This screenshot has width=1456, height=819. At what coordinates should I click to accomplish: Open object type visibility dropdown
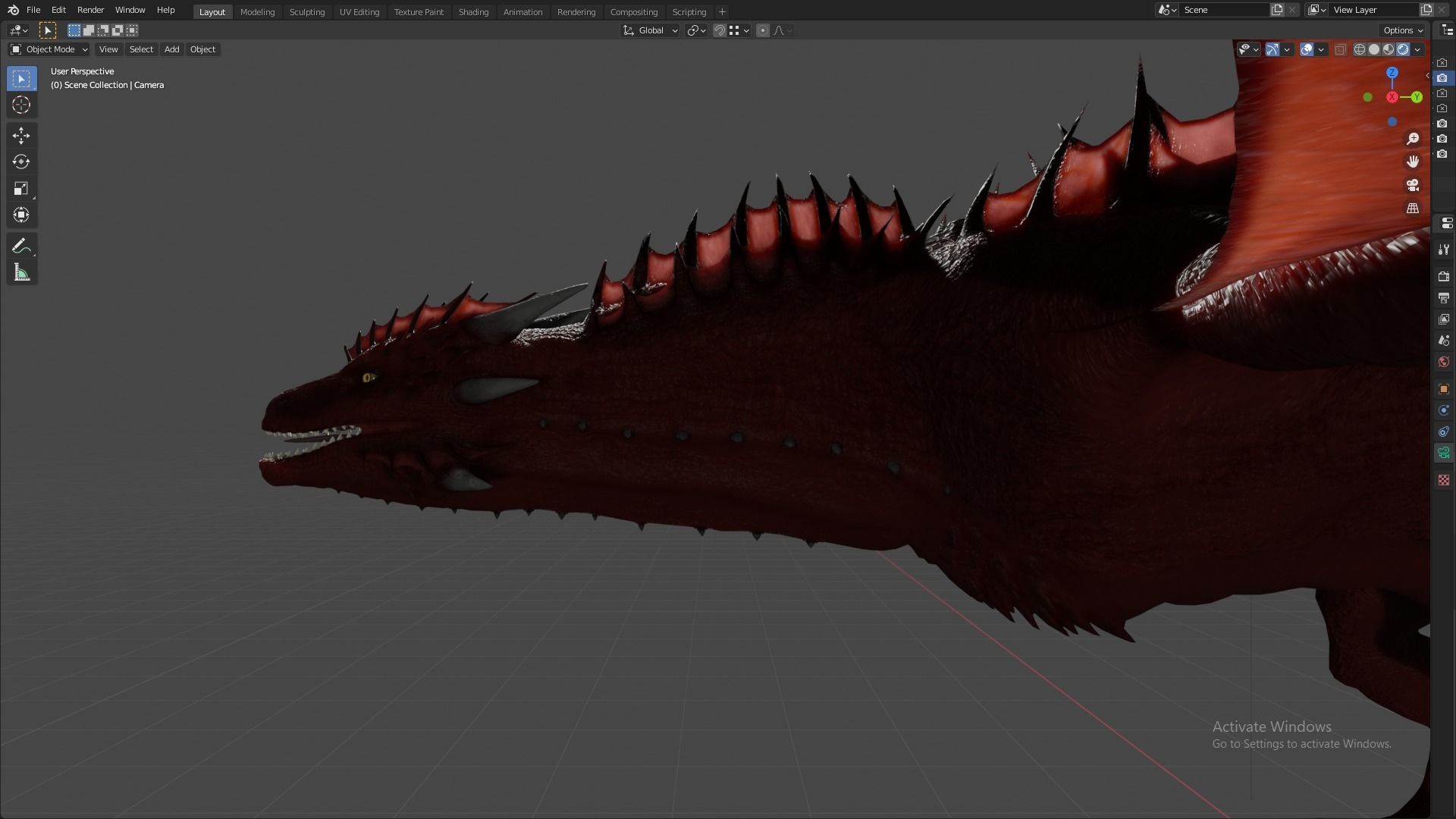(1248, 49)
